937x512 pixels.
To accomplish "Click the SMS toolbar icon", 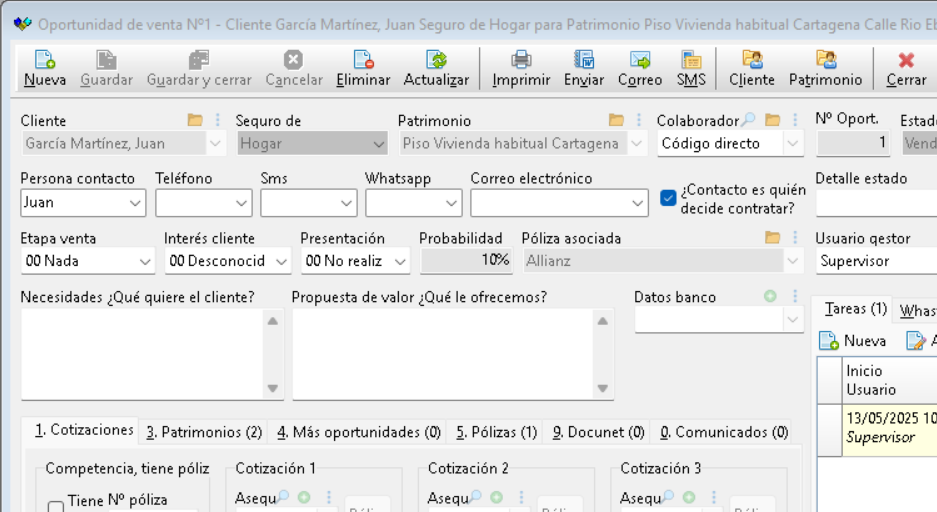I will [x=690, y=61].
